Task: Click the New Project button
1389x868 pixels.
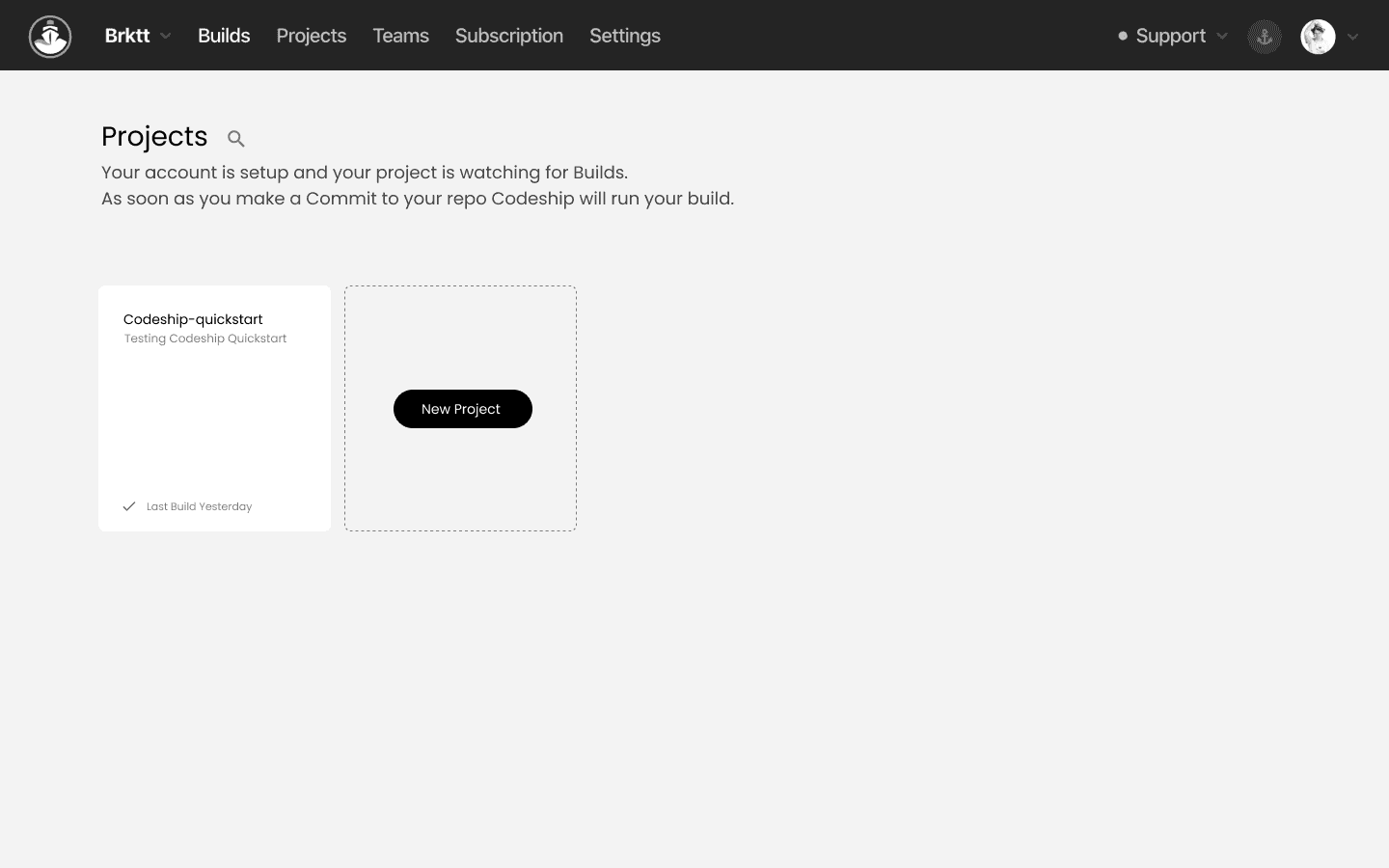Action: coord(463,409)
